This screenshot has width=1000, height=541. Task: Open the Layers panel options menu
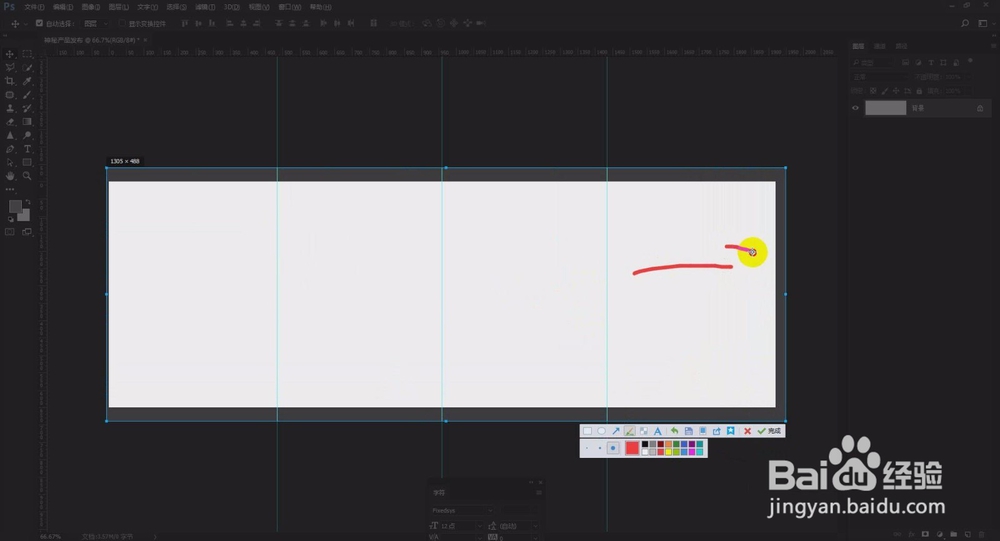tap(993, 46)
